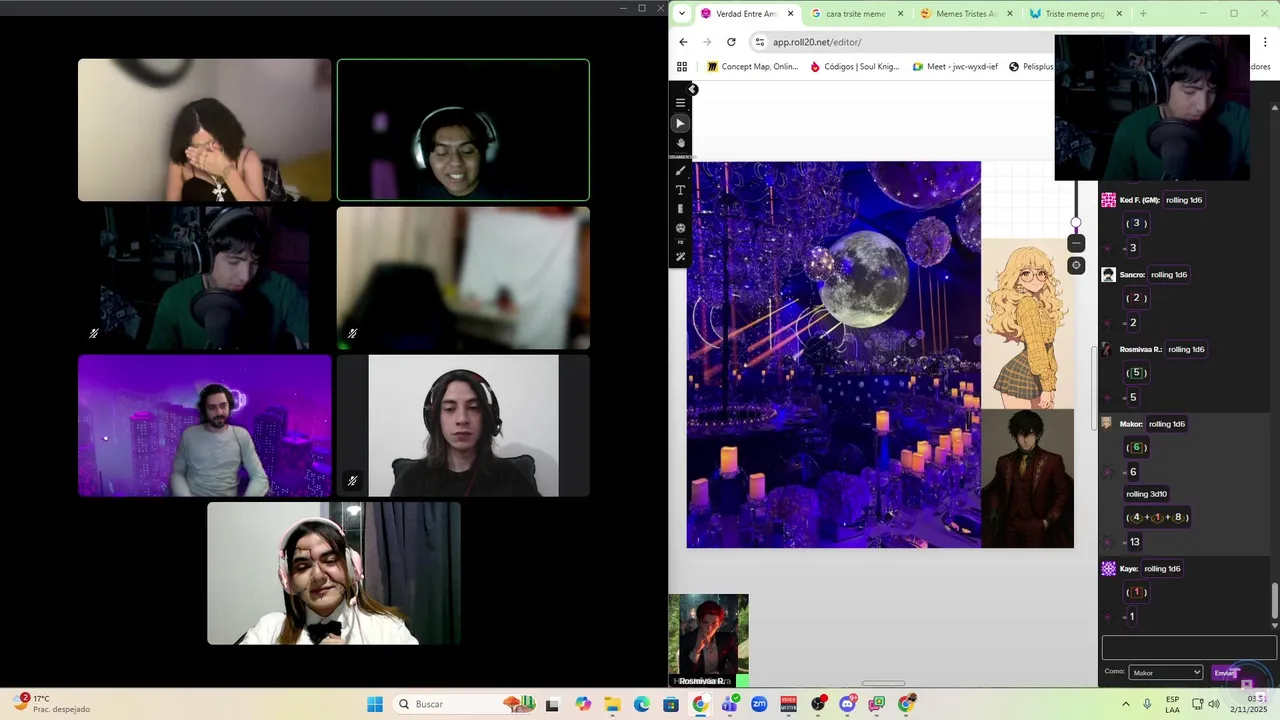Open the FX magic wand tool
This screenshot has height=720, width=1280.
(x=681, y=257)
